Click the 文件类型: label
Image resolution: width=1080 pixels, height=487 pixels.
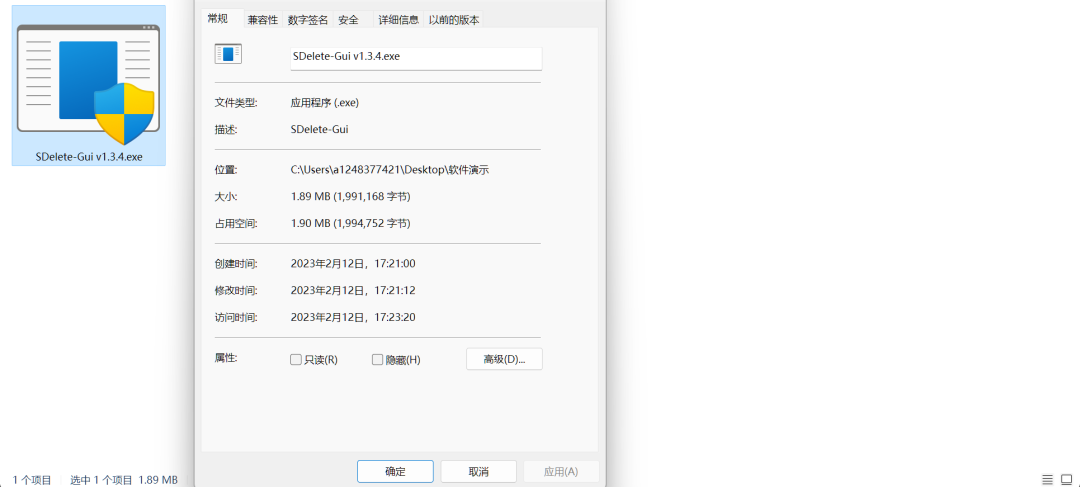(x=236, y=103)
